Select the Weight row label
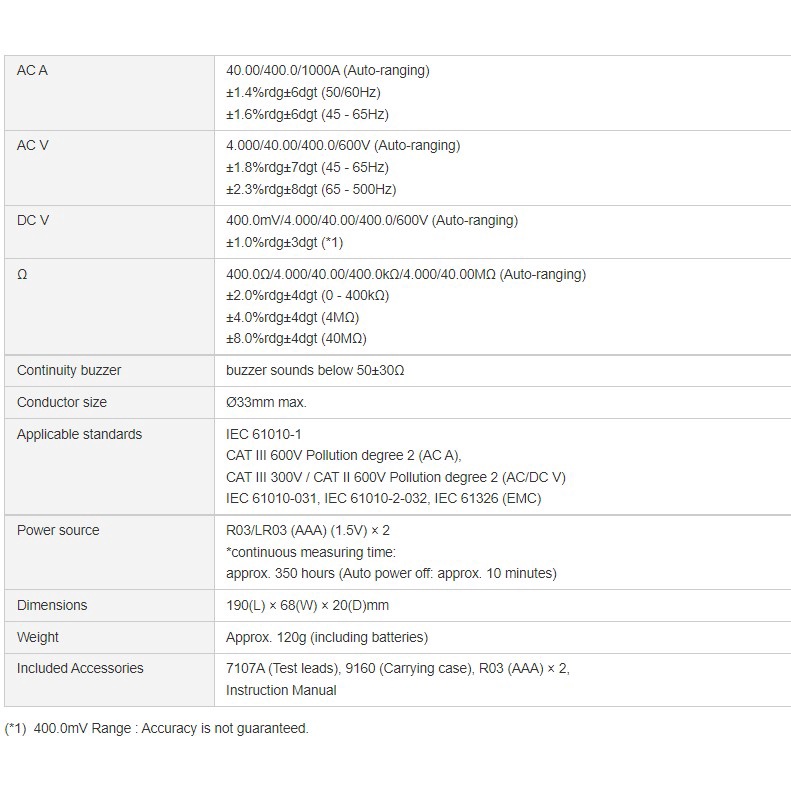791x791 pixels. [38, 637]
